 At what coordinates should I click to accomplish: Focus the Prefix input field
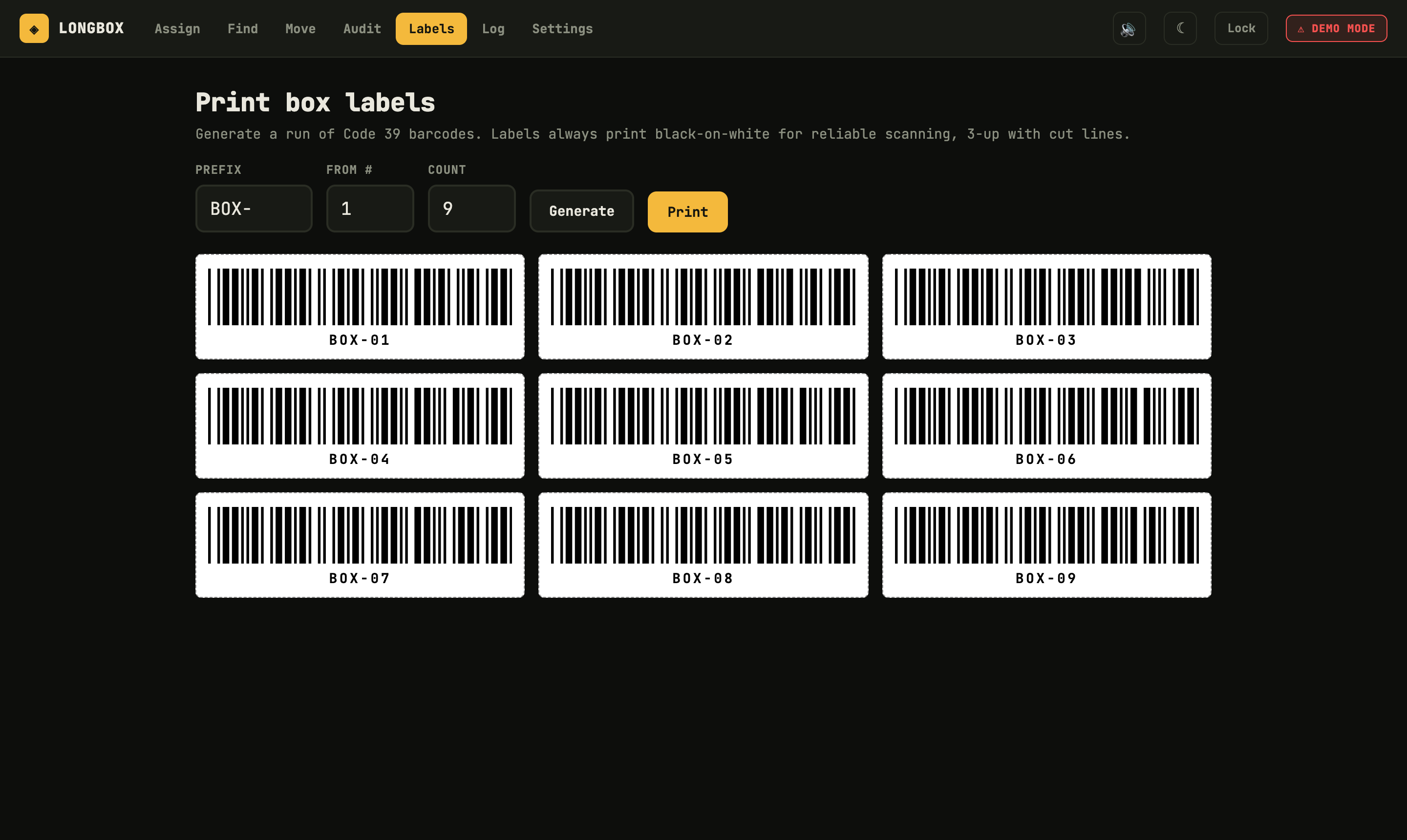click(x=254, y=209)
